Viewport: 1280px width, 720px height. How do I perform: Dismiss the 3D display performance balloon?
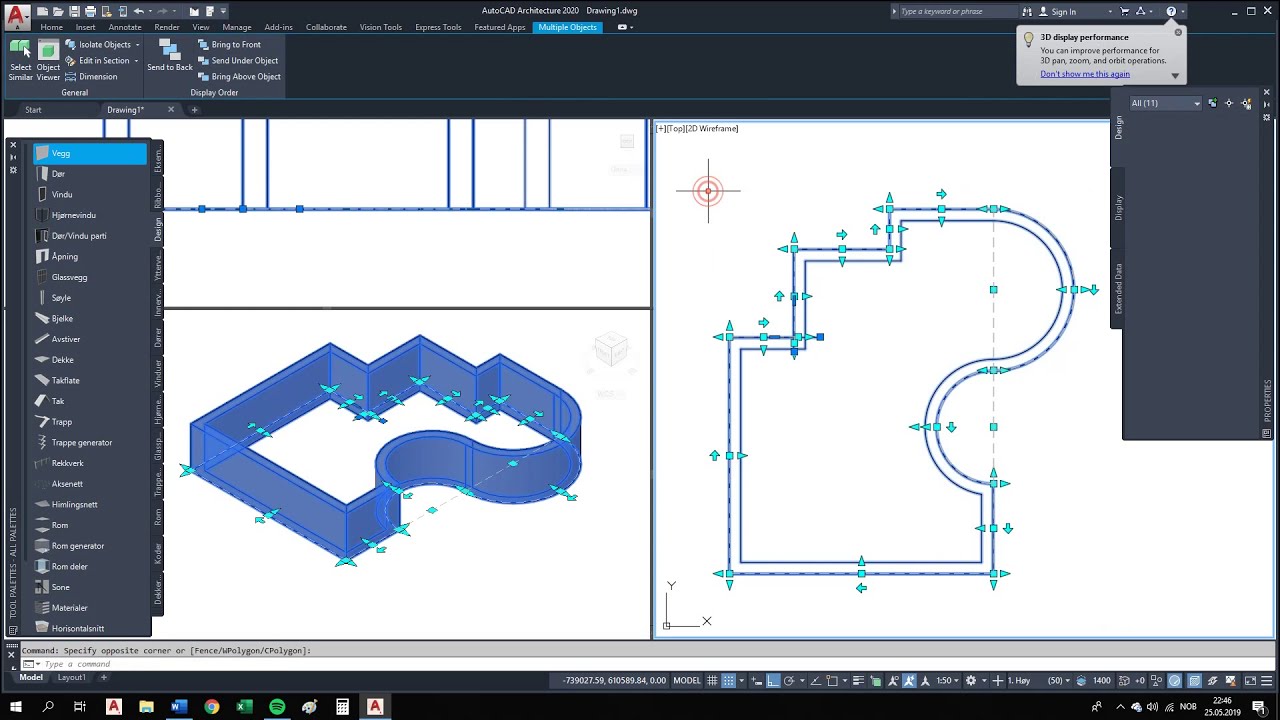1178,32
